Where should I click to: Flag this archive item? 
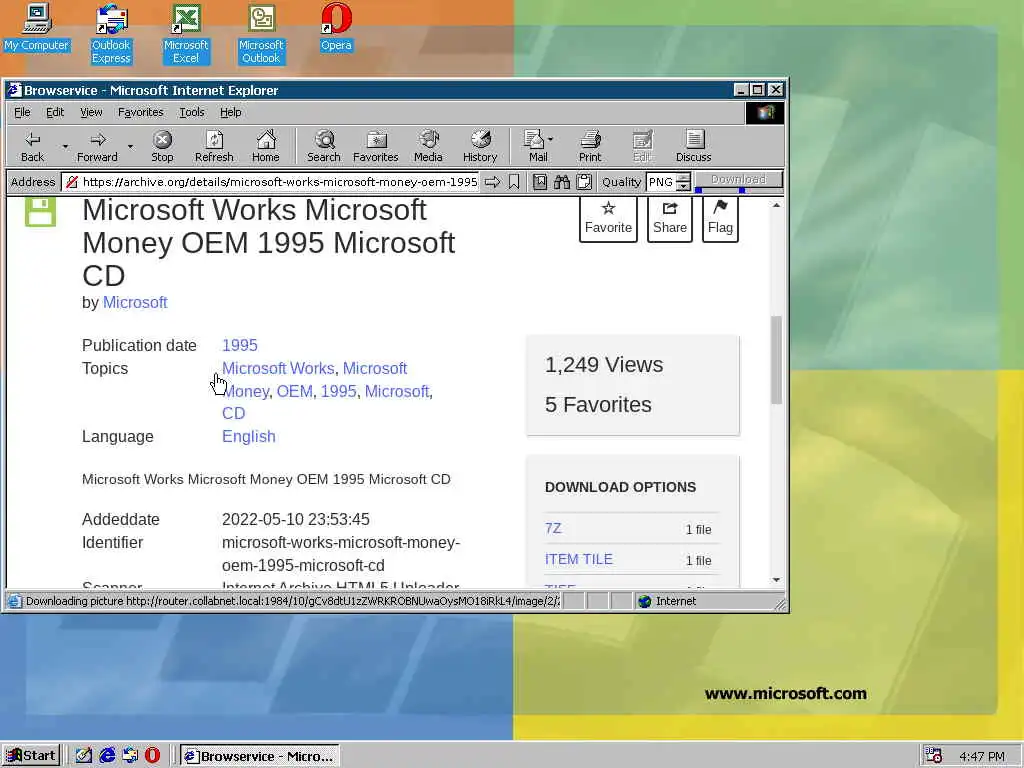720,219
